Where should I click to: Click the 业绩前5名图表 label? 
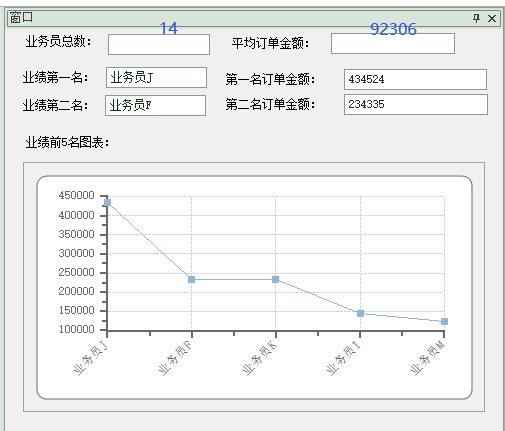point(67,143)
